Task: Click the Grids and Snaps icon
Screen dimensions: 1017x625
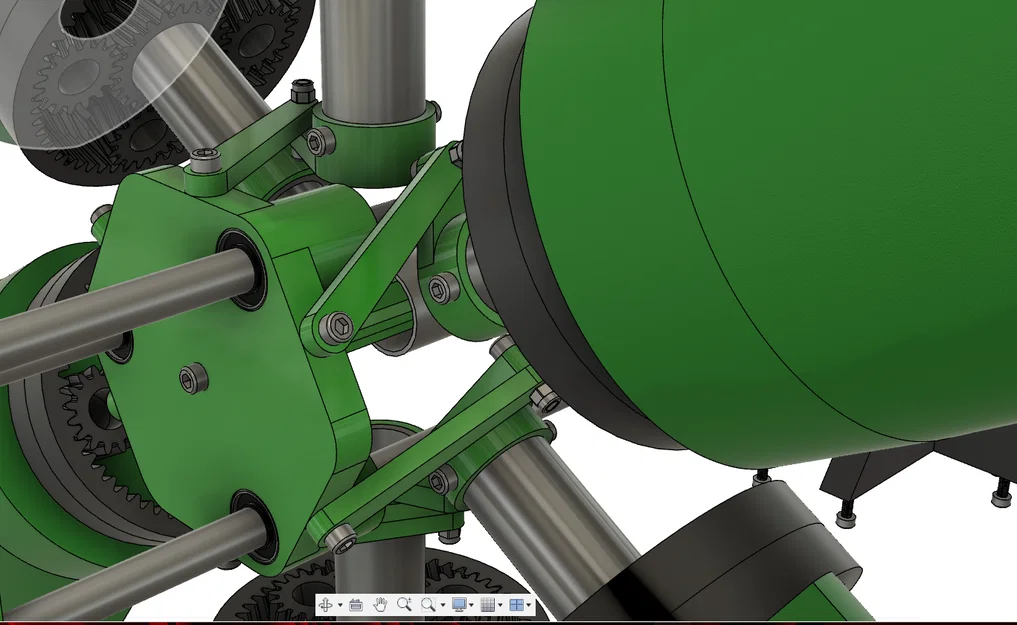Action: pos(486,604)
